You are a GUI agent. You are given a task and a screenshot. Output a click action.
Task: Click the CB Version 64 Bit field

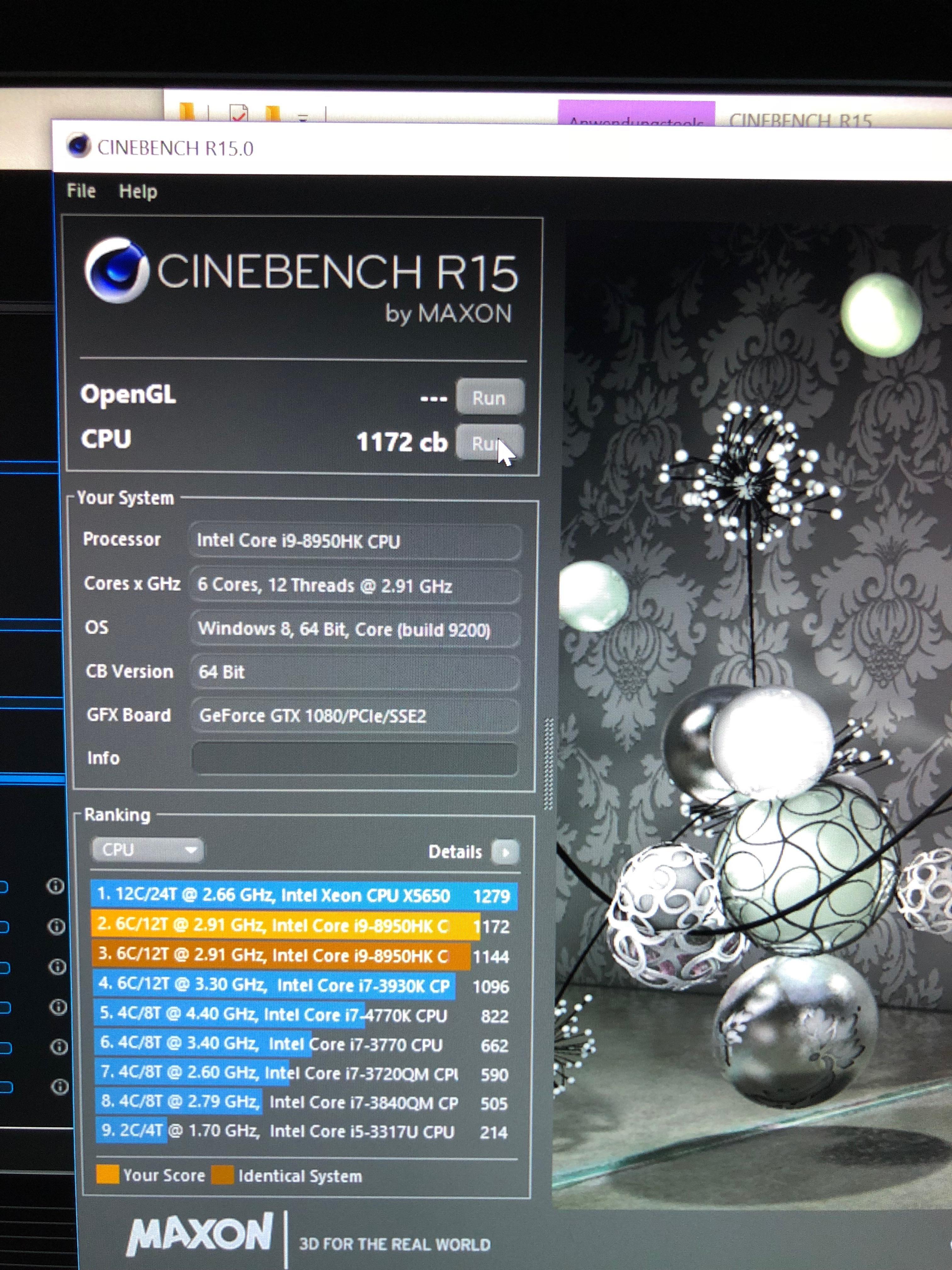pos(354,672)
